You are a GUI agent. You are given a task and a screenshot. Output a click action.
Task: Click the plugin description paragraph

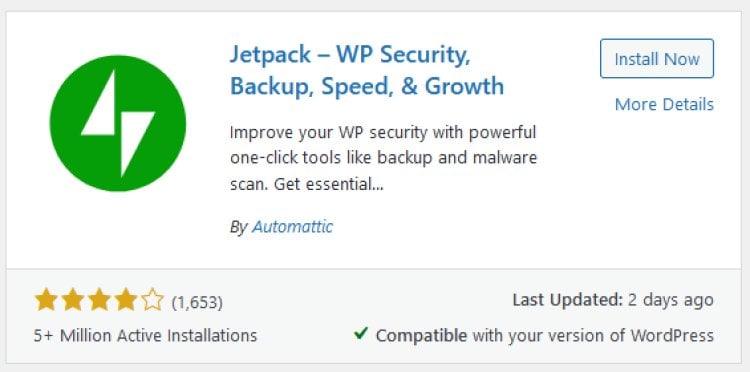coord(383,158)
